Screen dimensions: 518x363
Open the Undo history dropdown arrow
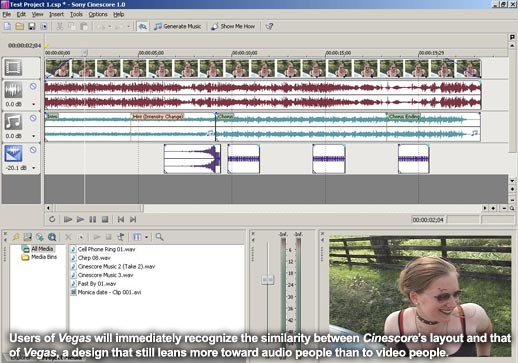110,26
